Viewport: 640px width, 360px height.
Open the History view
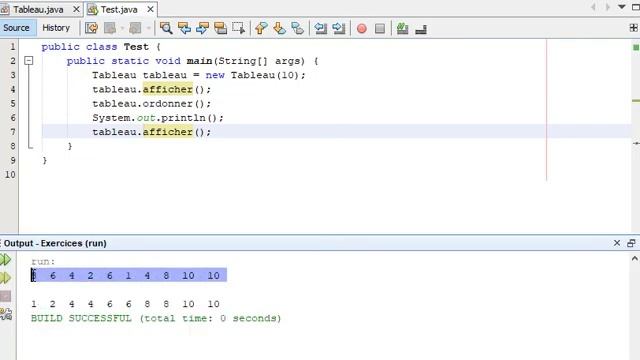pos(56,28)
